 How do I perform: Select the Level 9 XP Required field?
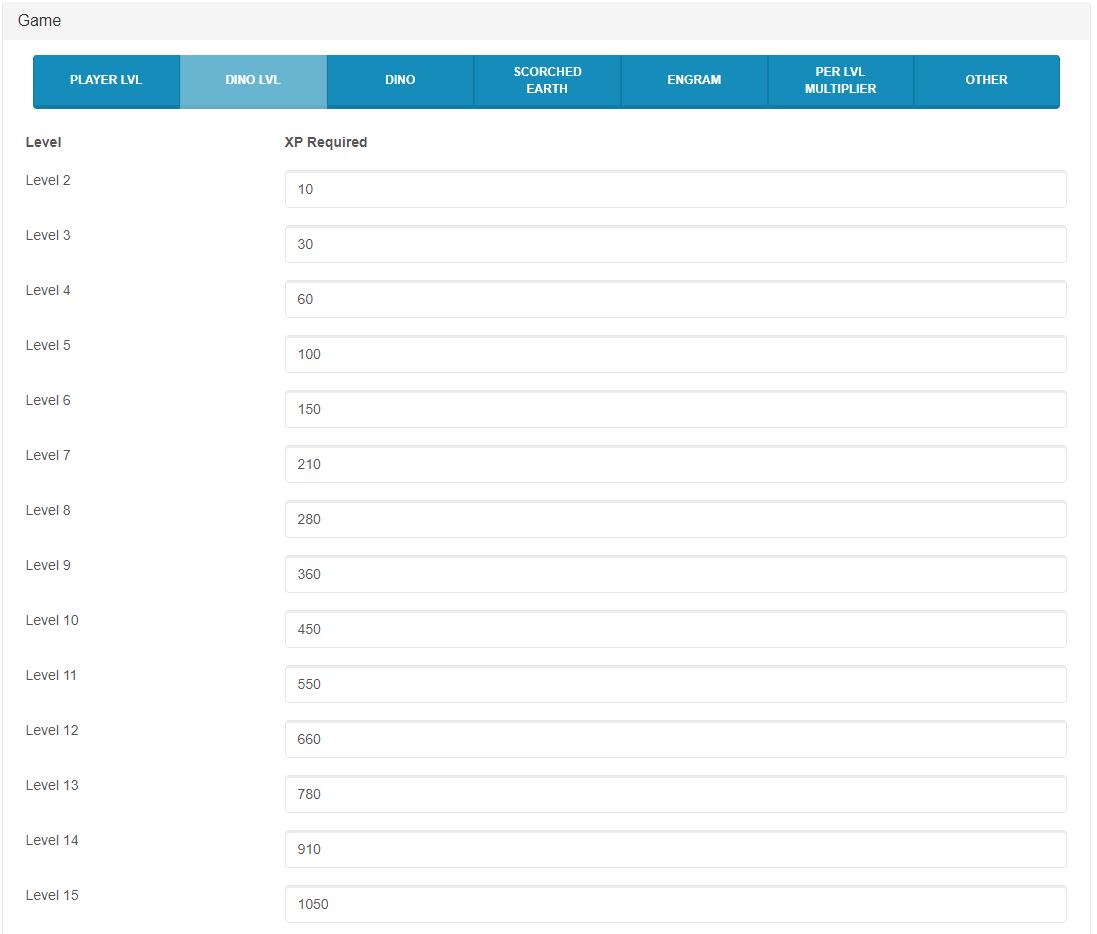point(675,574)
